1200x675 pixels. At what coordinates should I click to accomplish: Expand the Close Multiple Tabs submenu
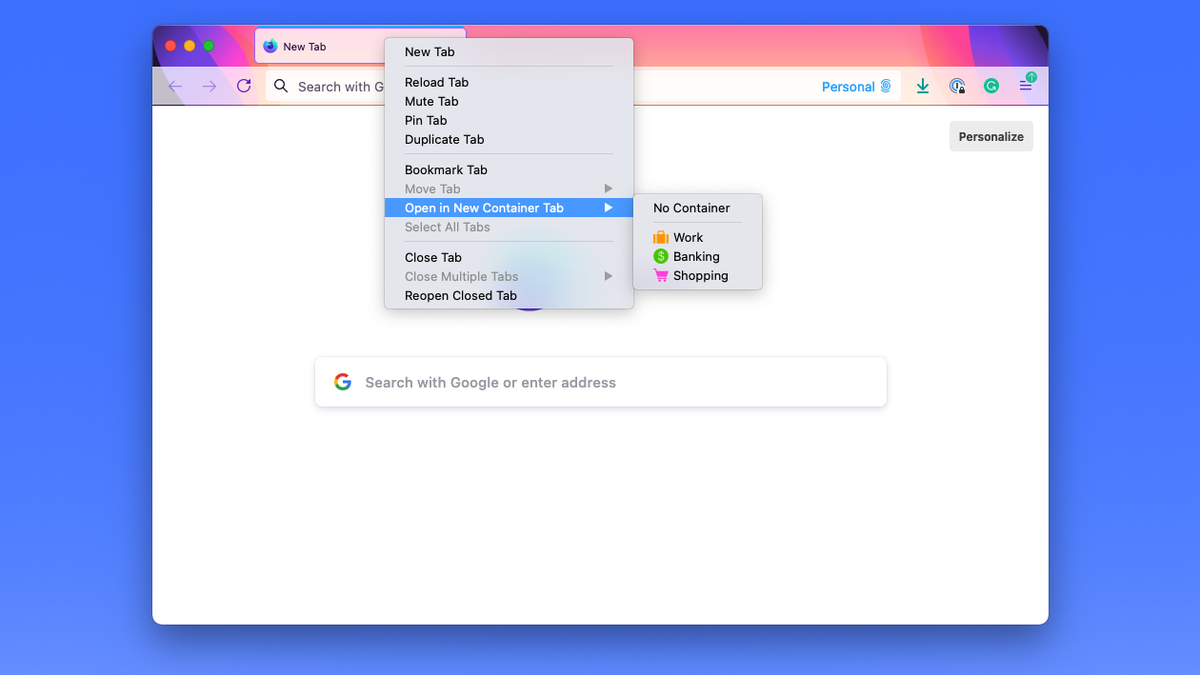pos(461,276)
